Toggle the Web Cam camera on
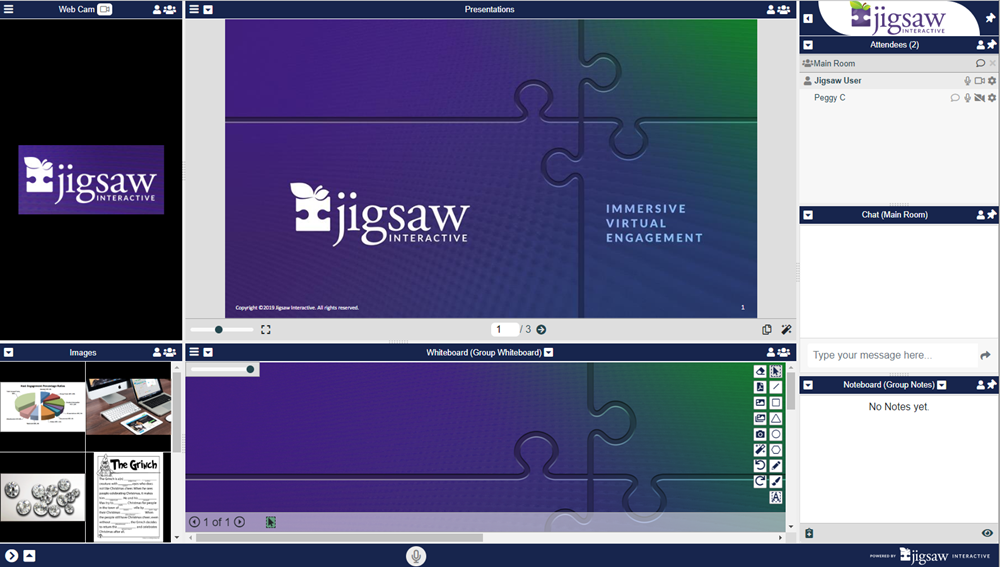 (x=104, y=9)
